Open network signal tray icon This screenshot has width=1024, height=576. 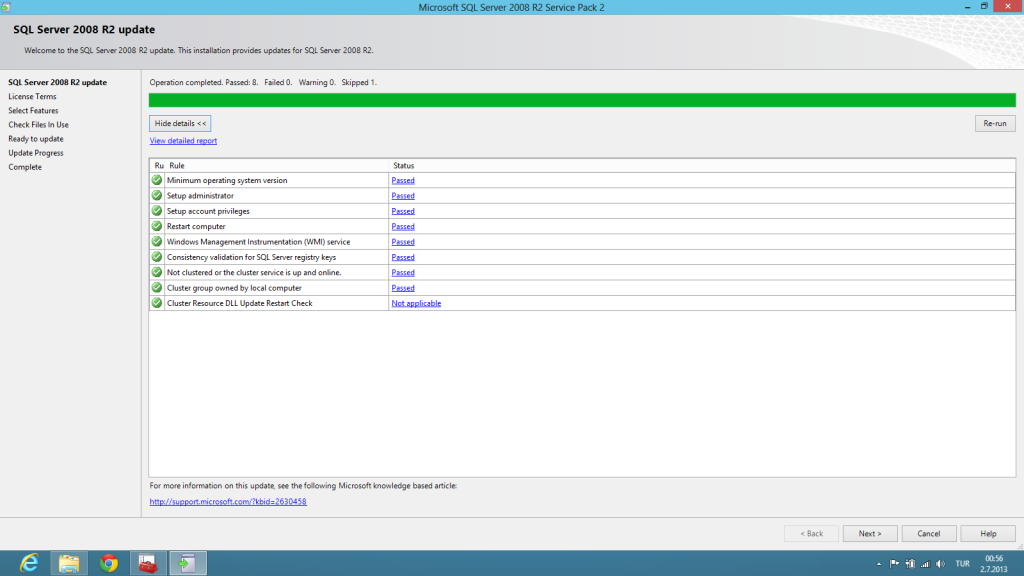tap(925, 564)
